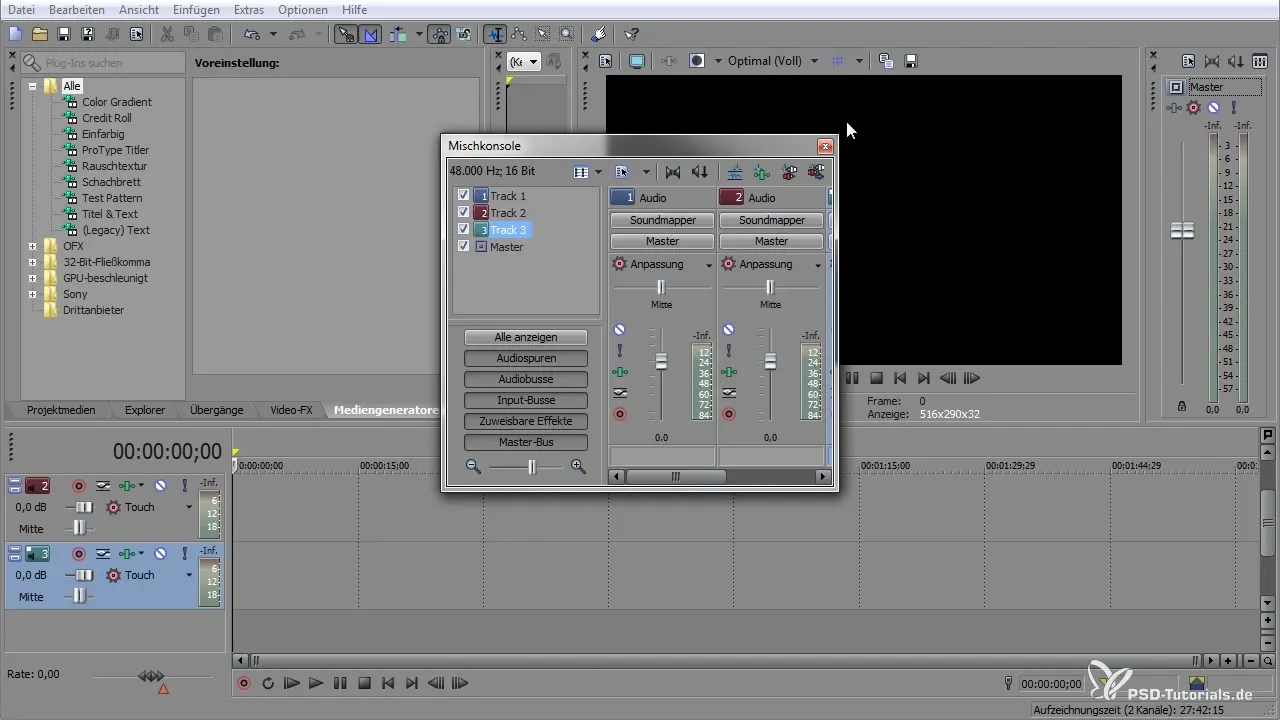Viewport: 1280px width, 720px height.
Task: Click the Stop button in timeline transport
Action: click(364, 684)
